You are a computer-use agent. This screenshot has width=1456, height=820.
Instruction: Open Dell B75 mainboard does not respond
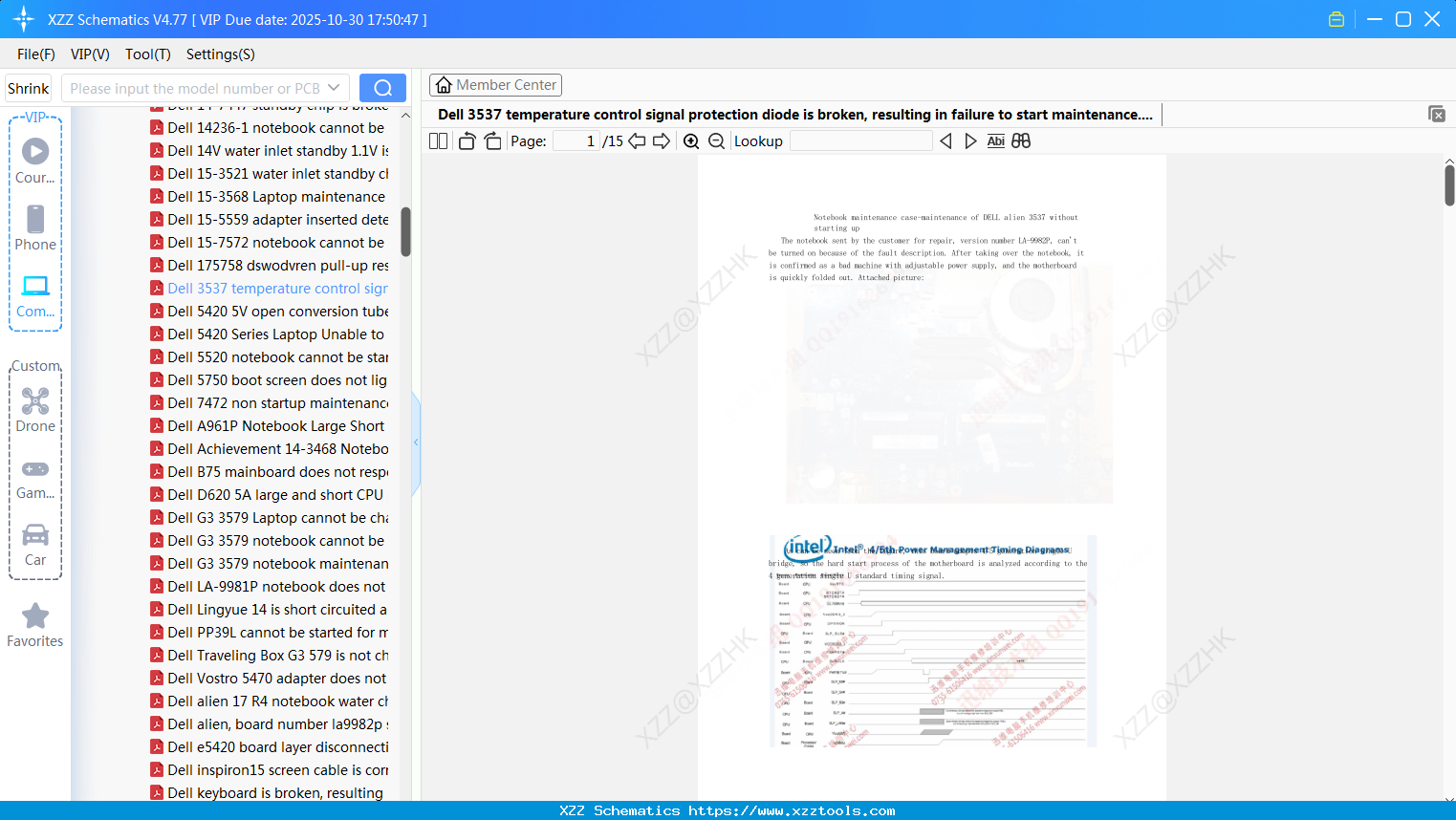pyautogui.click(x=278, y=471)
